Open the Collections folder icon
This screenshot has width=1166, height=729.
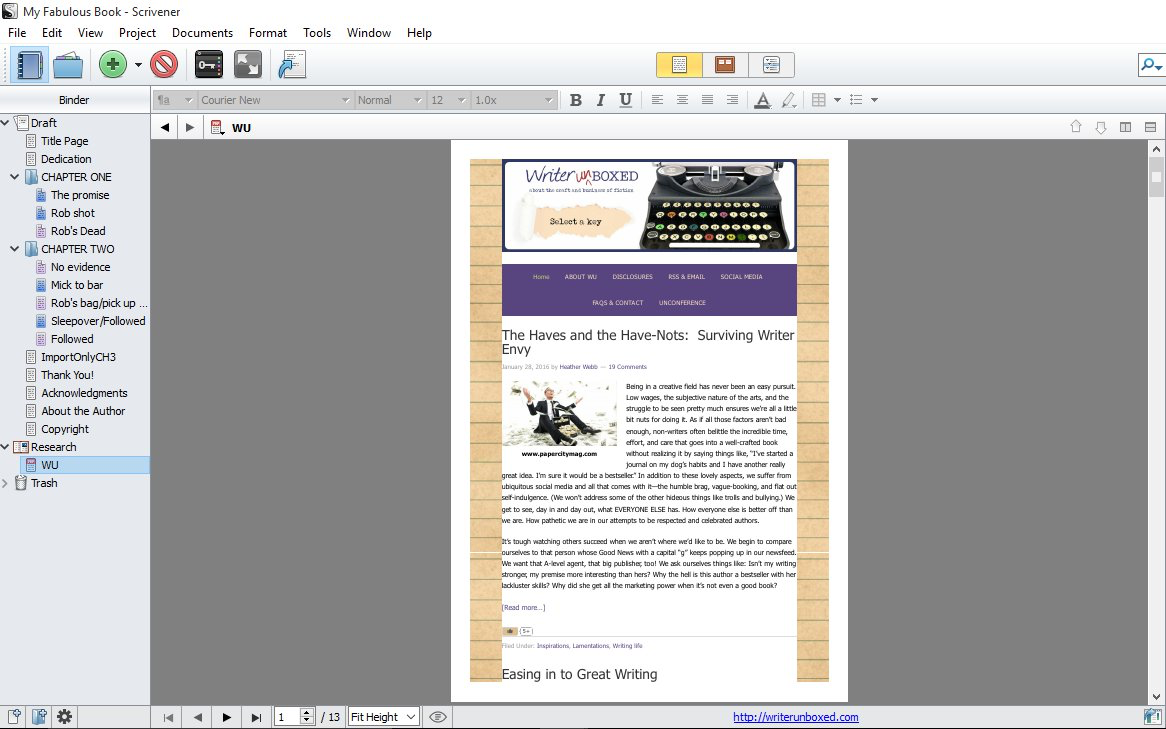tap(68, 65)
